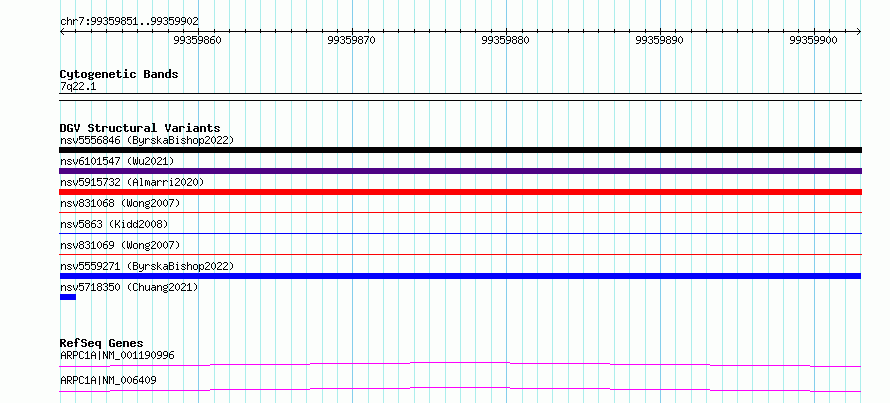Click the short blue nsv5718350 feature
The image size is (890, 403).
pos(68,297)
